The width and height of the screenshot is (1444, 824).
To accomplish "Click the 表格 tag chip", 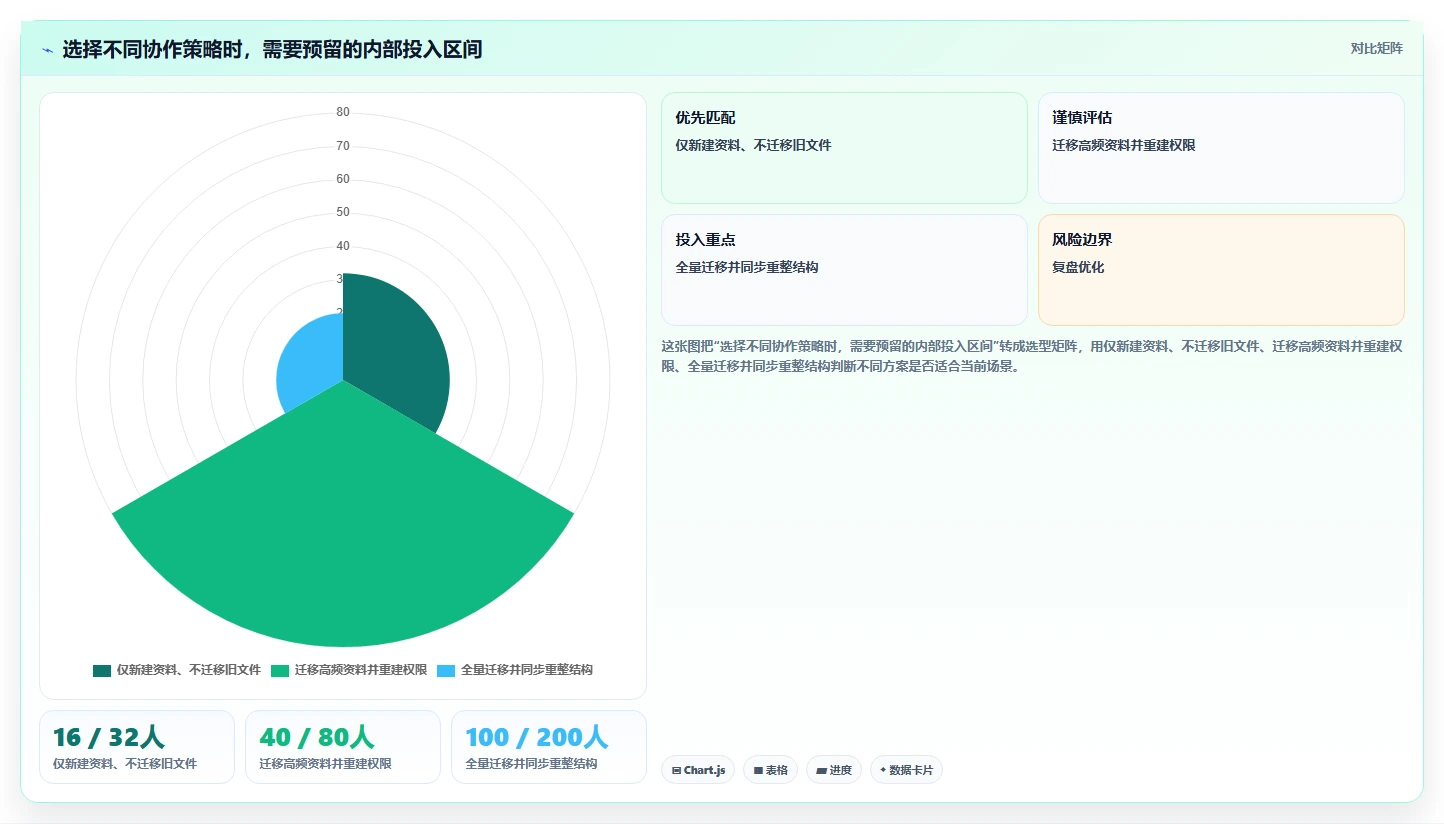I will pyautogui.click(x=770, y=770).
